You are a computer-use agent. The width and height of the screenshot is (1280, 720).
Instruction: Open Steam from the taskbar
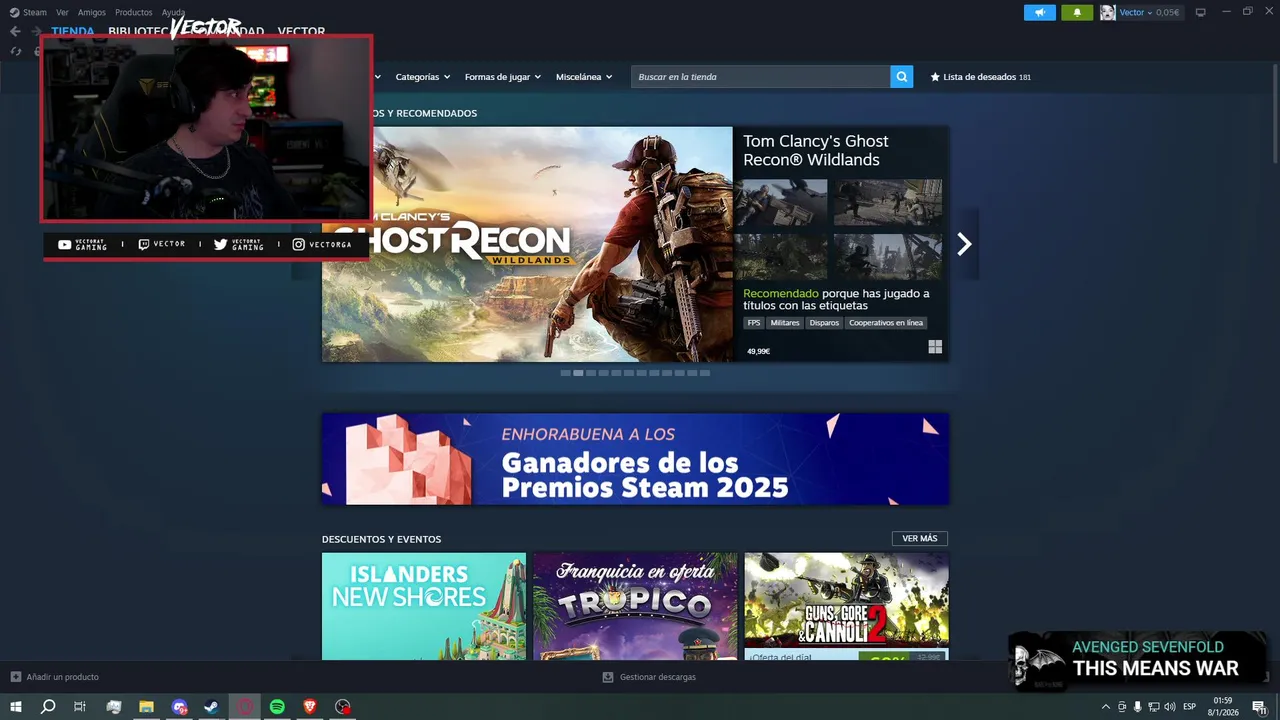(212, 707)
